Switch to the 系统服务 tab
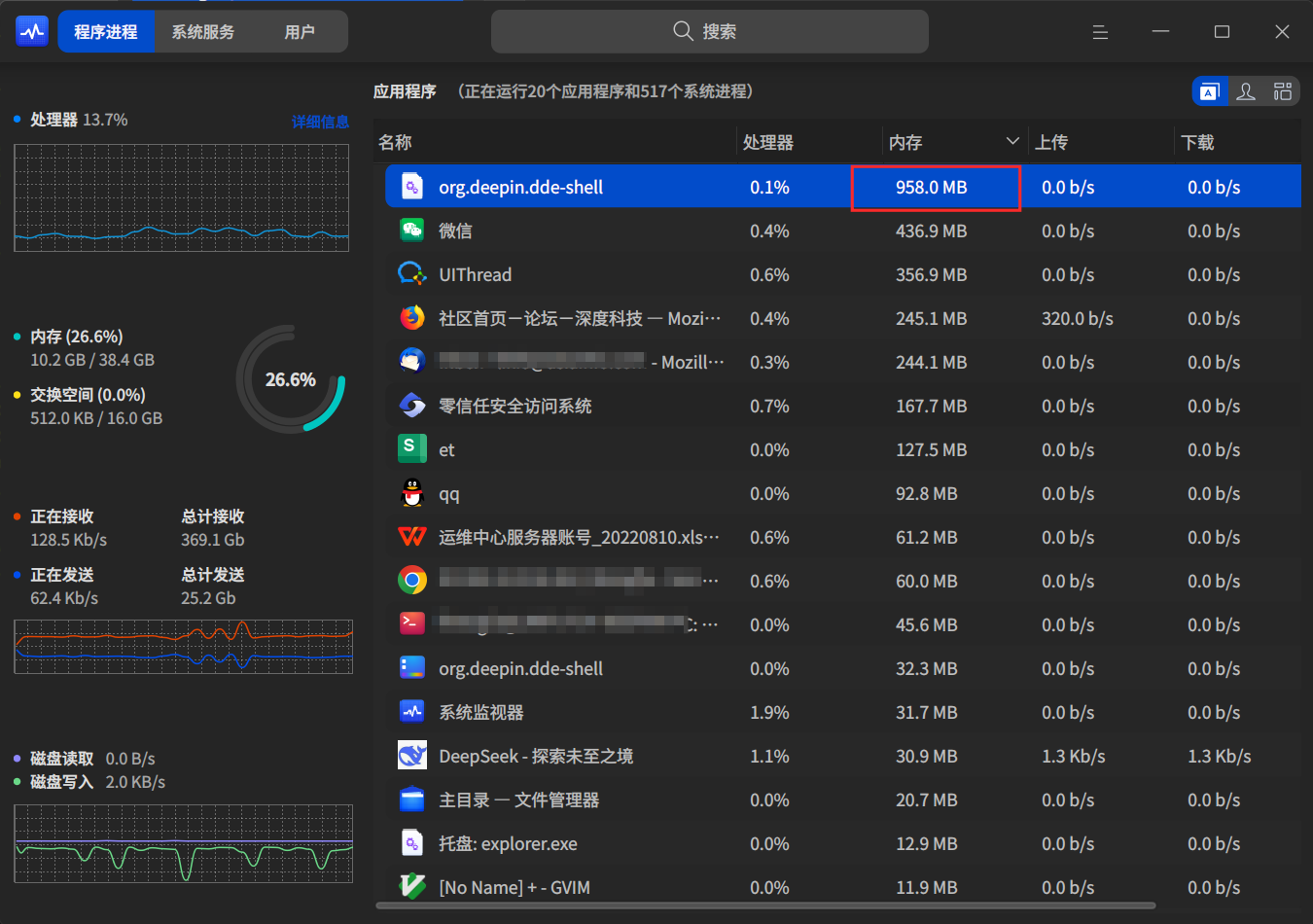The height and width of the screenshot is (924, 1313). click(203, 32)
